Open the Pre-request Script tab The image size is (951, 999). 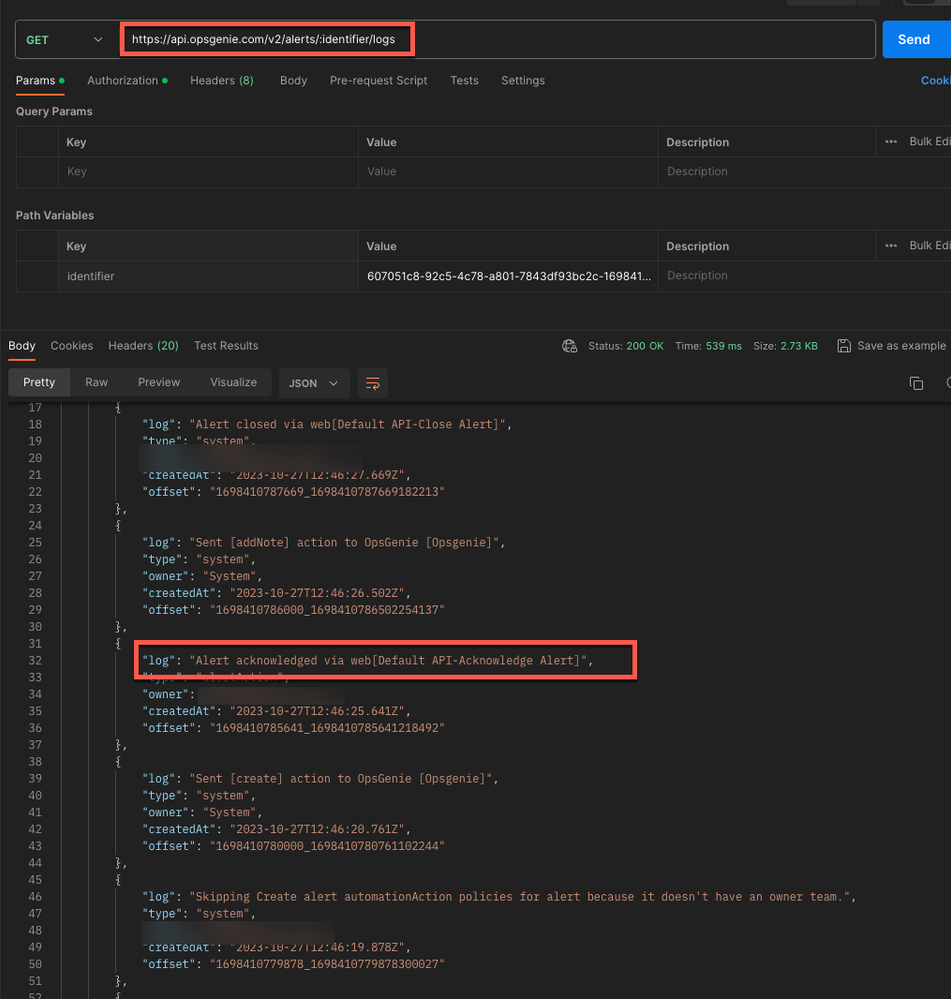378,81
